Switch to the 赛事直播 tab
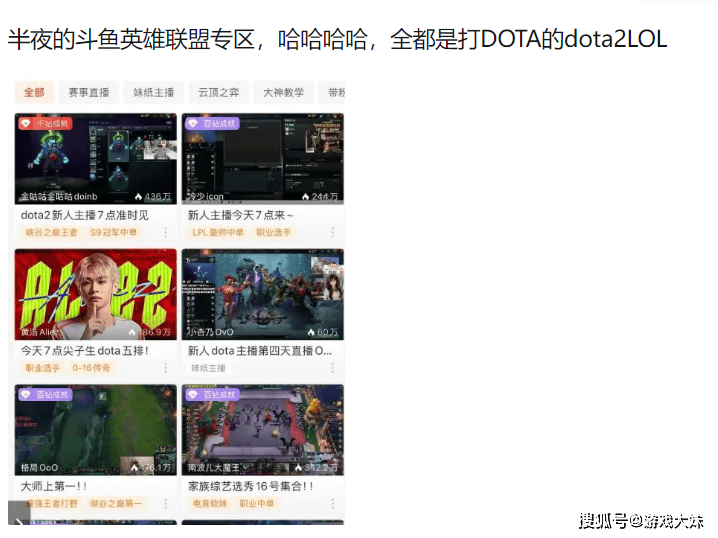 click(89, 92)
